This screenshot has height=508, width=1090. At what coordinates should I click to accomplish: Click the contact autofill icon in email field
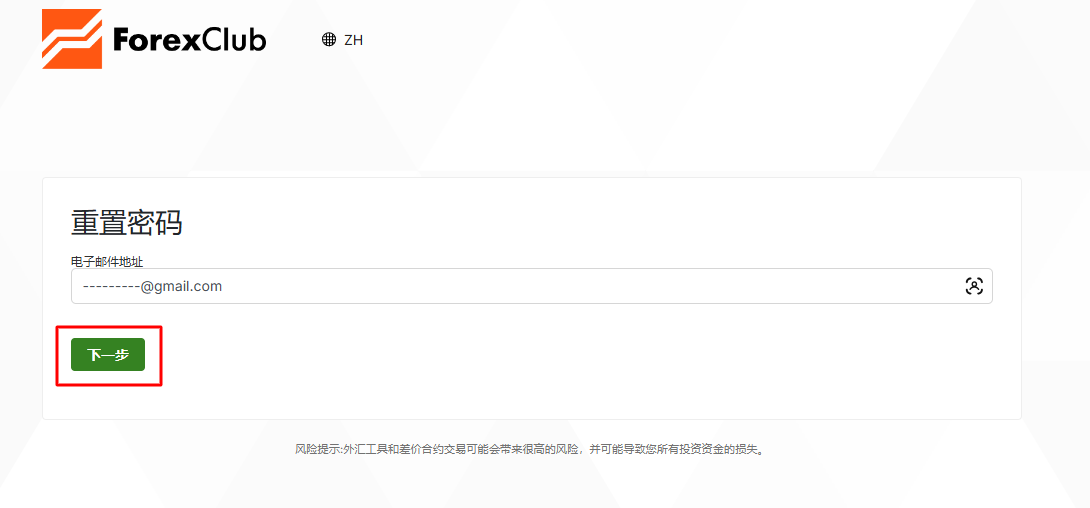(x=974, y=286)
